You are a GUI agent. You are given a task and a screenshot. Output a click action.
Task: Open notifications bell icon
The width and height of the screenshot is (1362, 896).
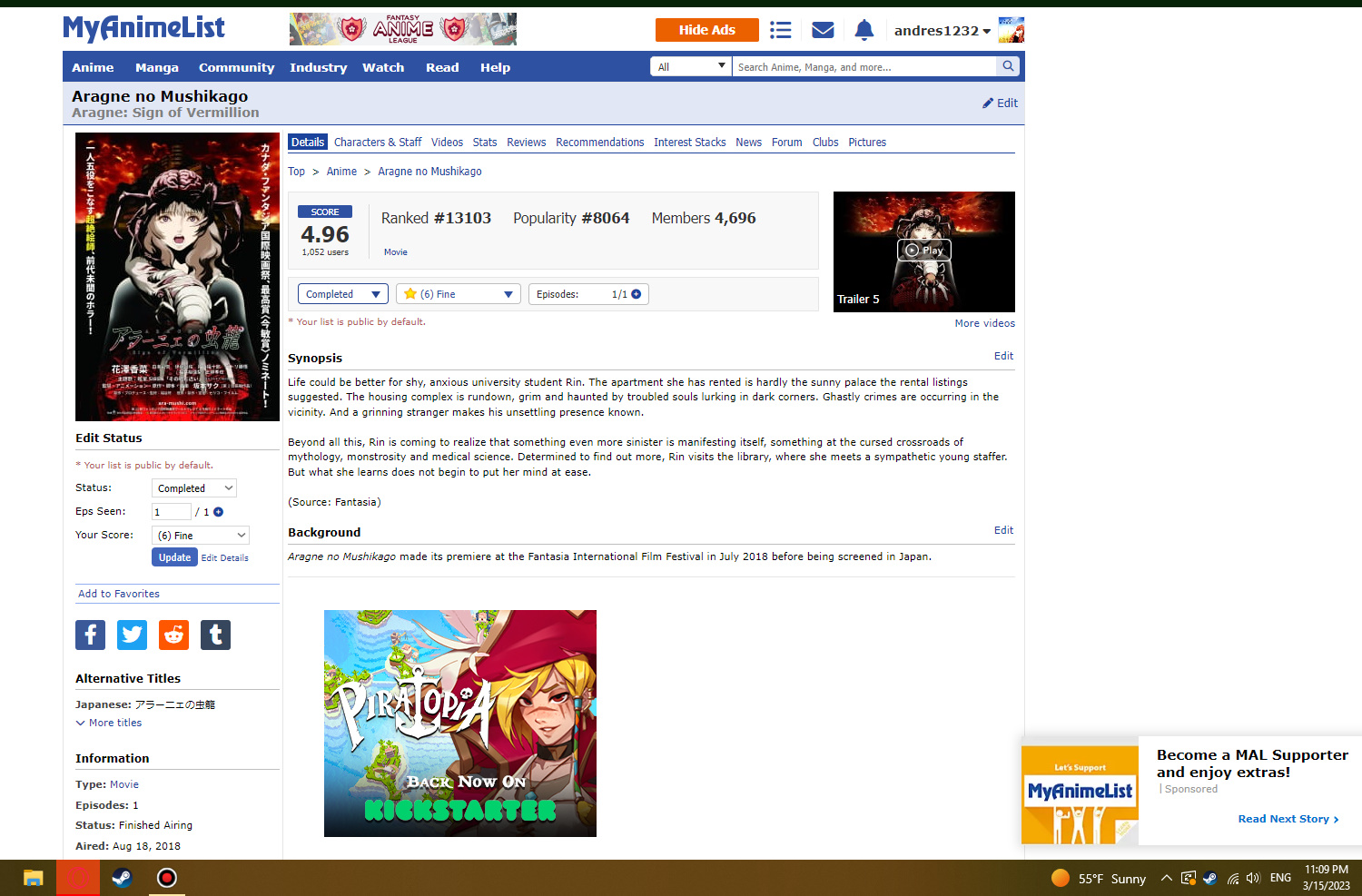point(864,30)
